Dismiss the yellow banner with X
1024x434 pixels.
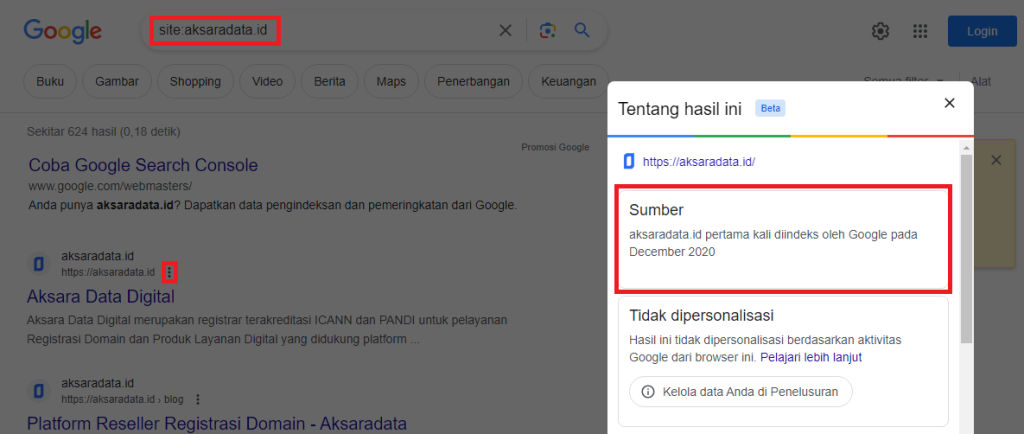pos(996,161)
